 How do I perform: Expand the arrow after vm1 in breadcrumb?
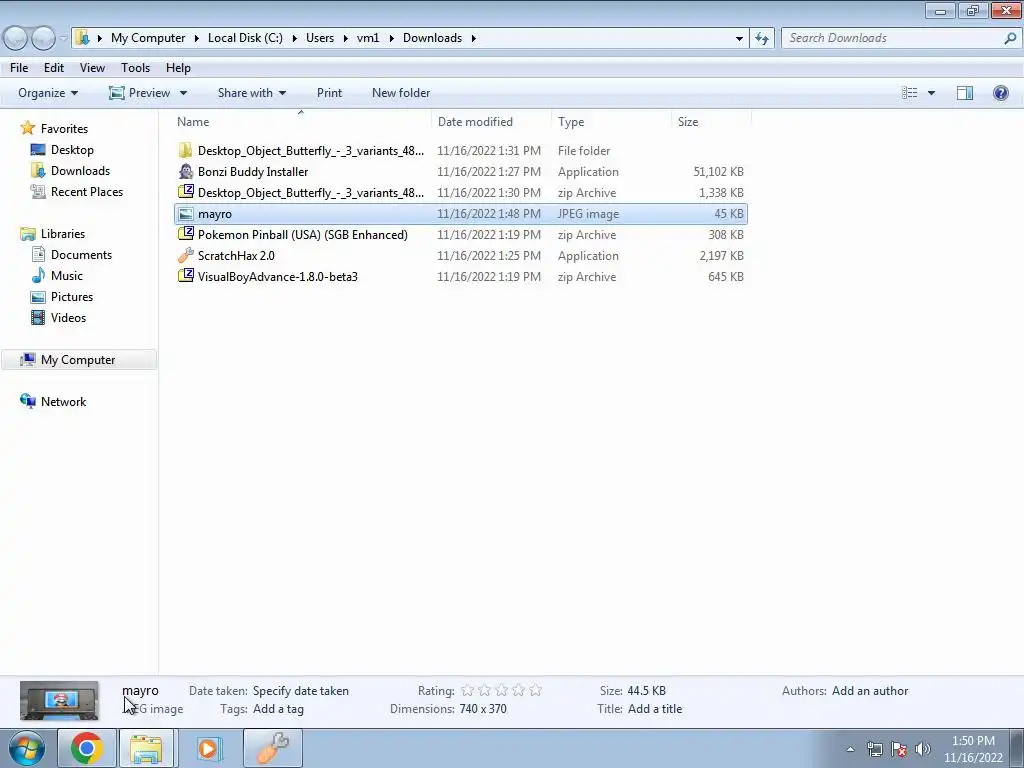(391, 38)
